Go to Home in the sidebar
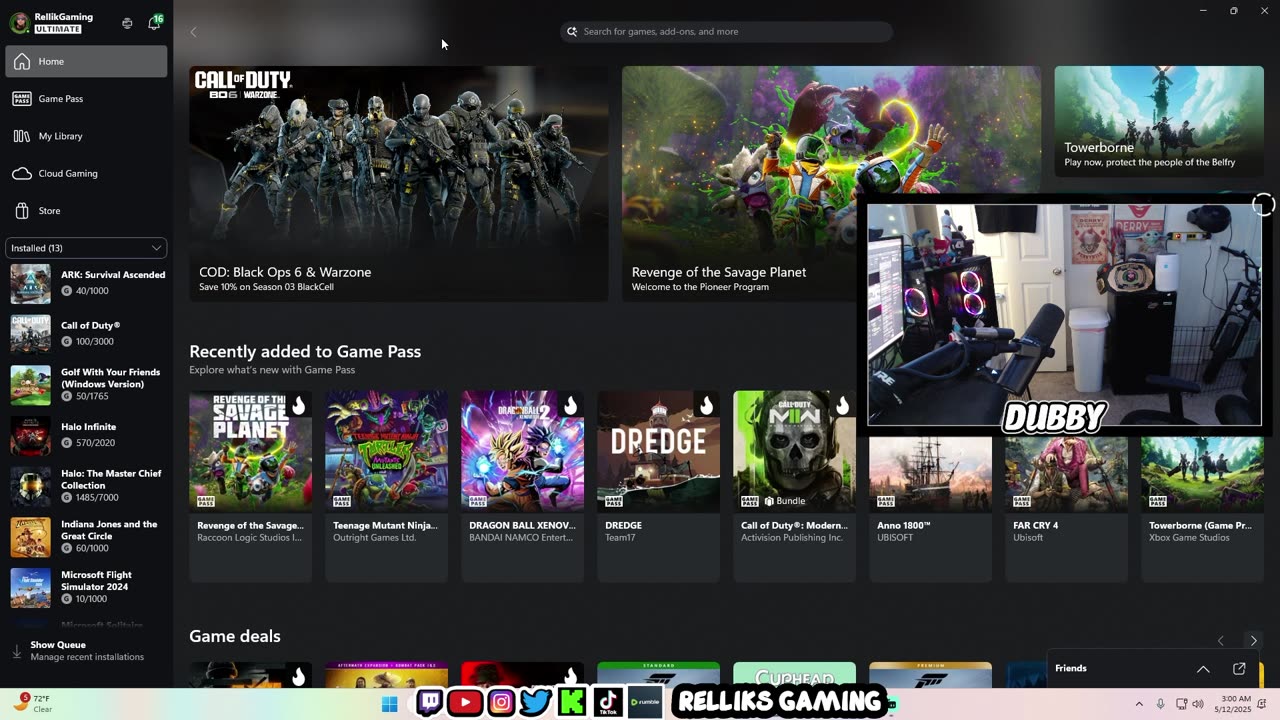The image size is (1280, 720). pos(86,61)
